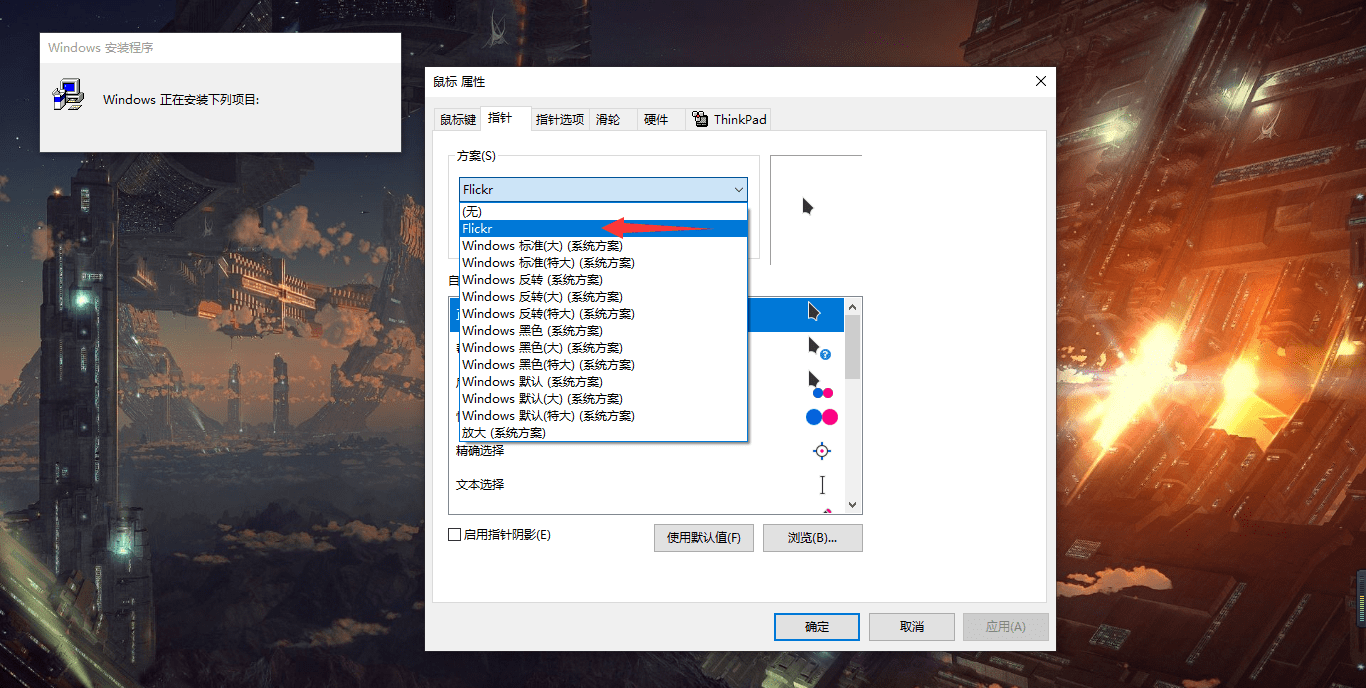The image size is (1366, 688).
Task: Choose Windows 默认(大) (系统方案)
Action: pyautogui.click(x=603, y=399)
